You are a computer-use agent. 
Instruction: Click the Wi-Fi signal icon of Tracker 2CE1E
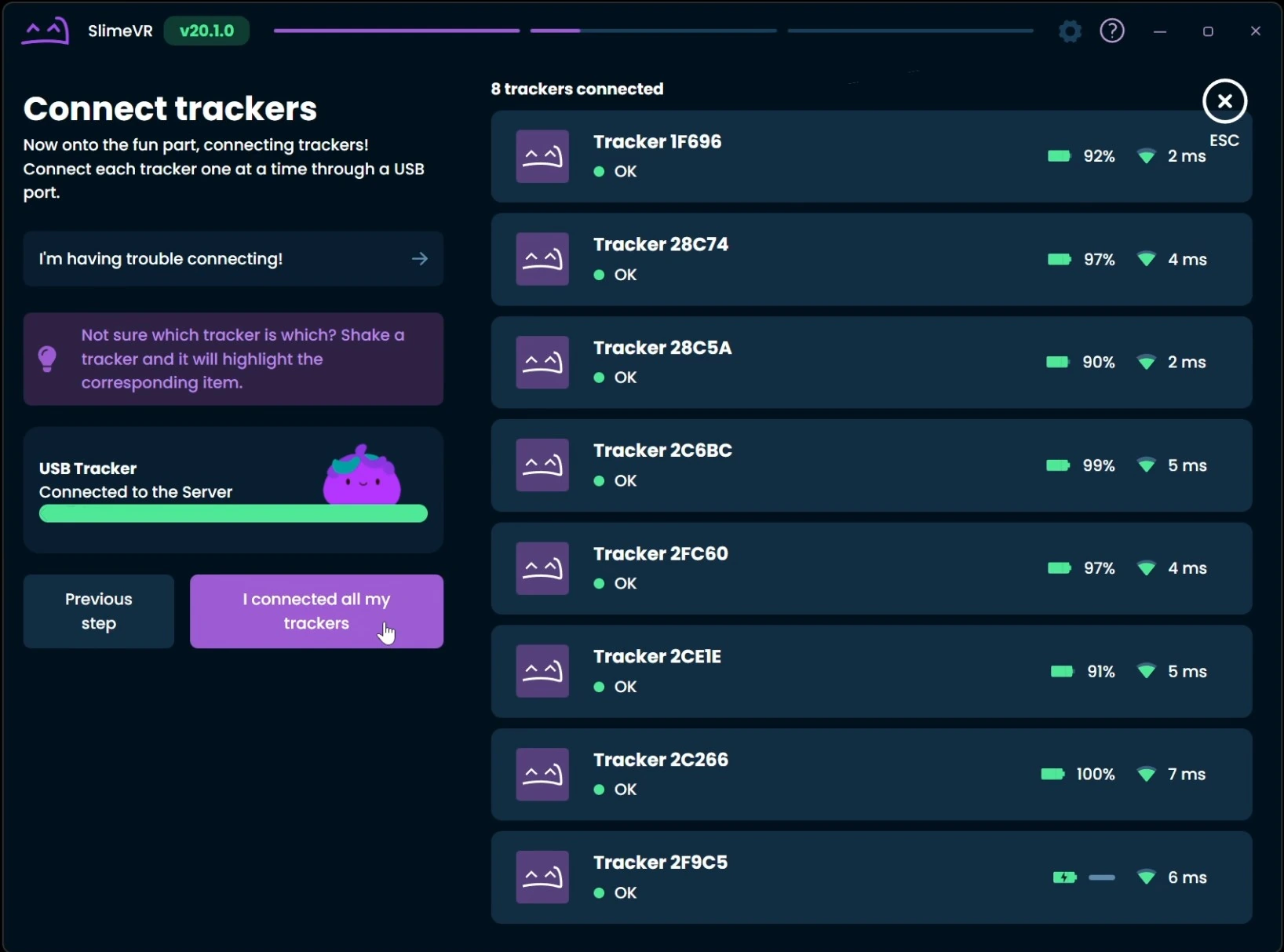pos(1147,672)
